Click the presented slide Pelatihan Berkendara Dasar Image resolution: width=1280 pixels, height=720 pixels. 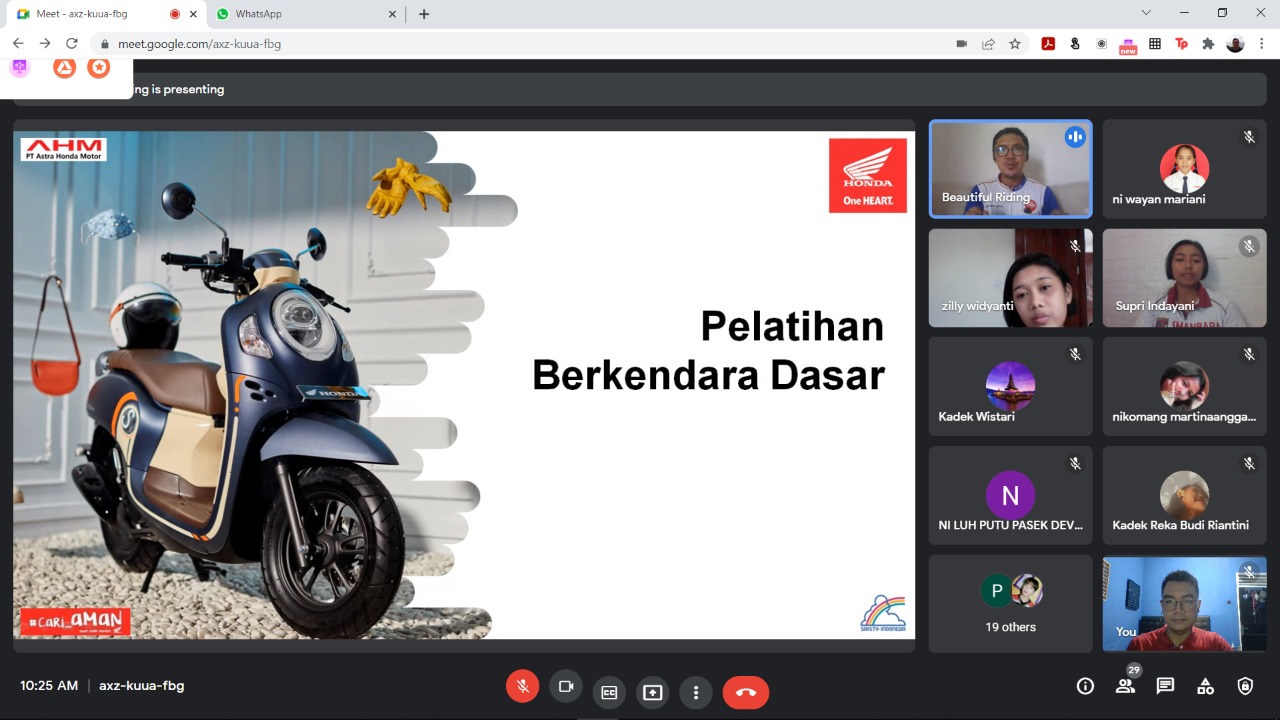click(464, 385)
